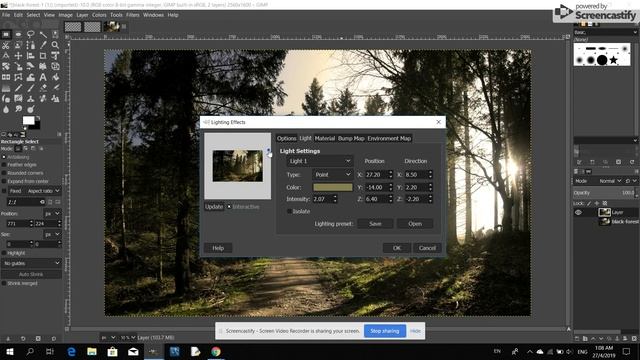This screenshot has width=640, height=360.
Task: Cancel the Lighting Effects dialog
Action: click(427, 248)
